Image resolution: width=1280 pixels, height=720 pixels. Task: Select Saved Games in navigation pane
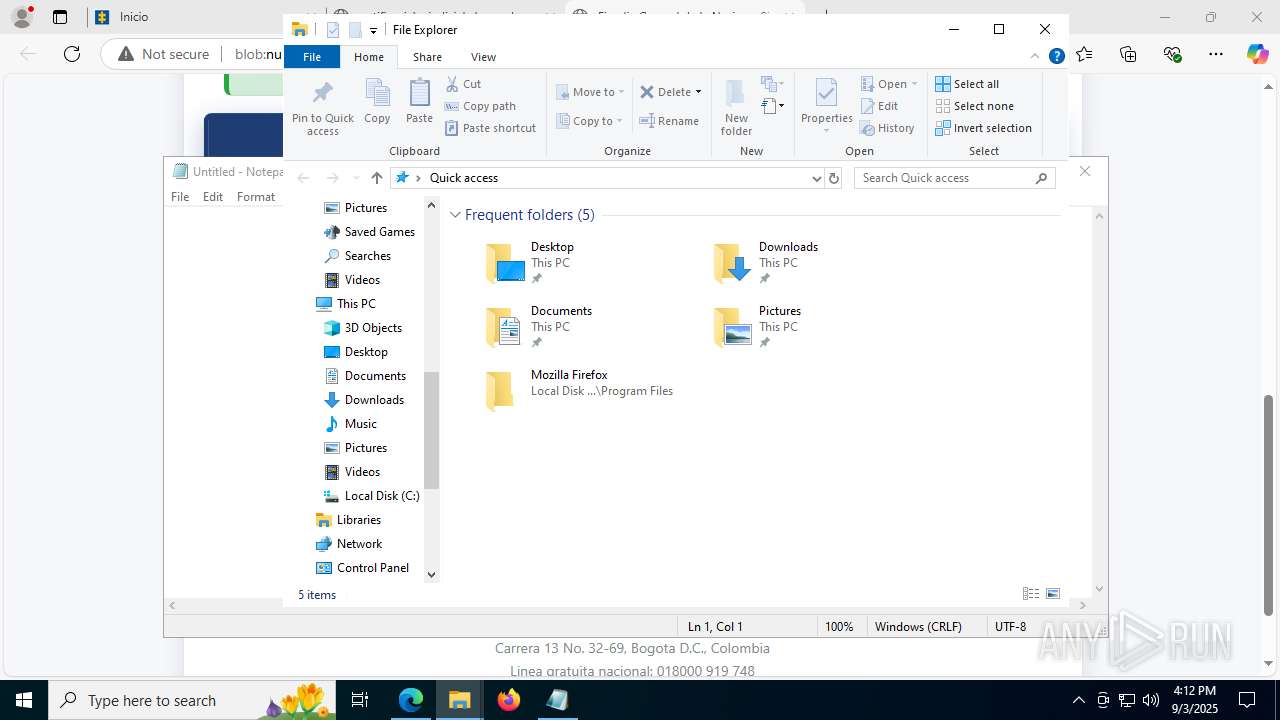(379, 232)
